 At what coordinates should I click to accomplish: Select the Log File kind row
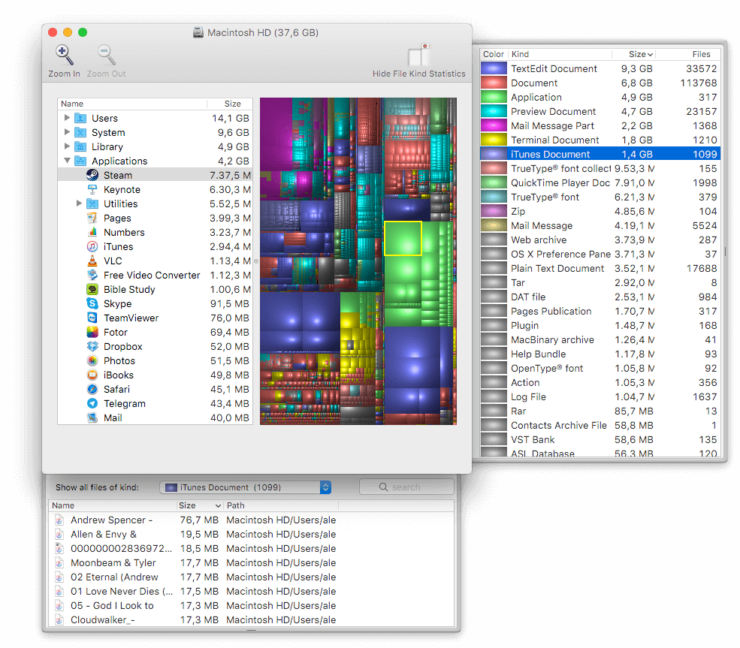[x=600, y=396]
